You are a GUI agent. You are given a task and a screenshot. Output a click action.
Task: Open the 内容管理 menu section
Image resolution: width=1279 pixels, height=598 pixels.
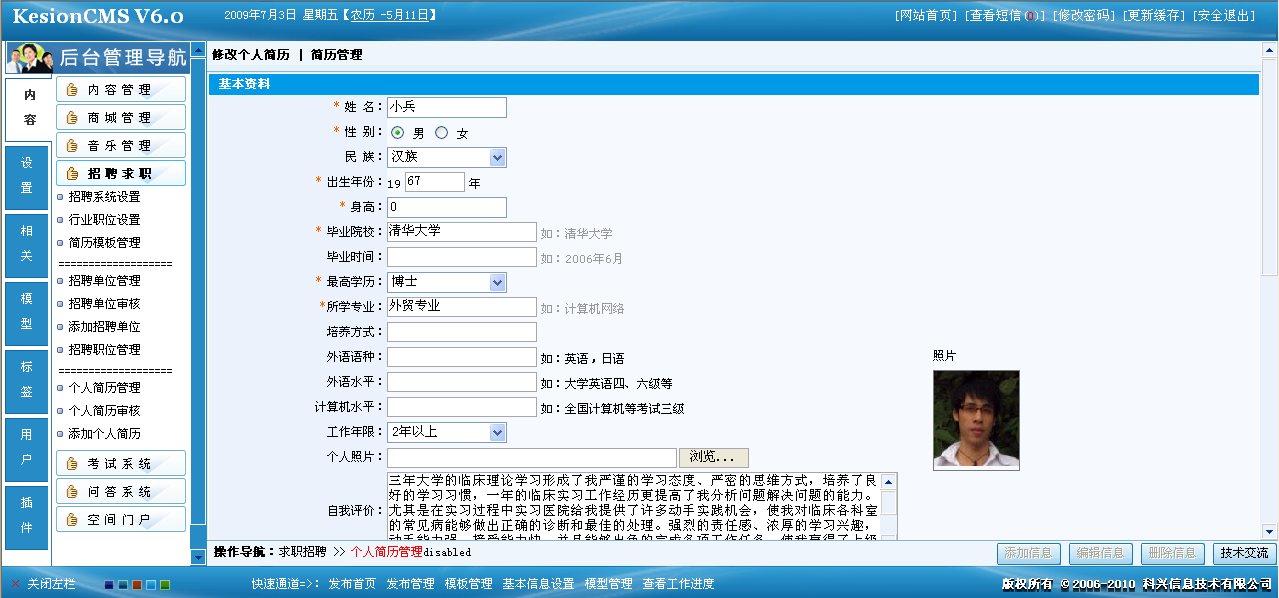click(x=121, y=90)
